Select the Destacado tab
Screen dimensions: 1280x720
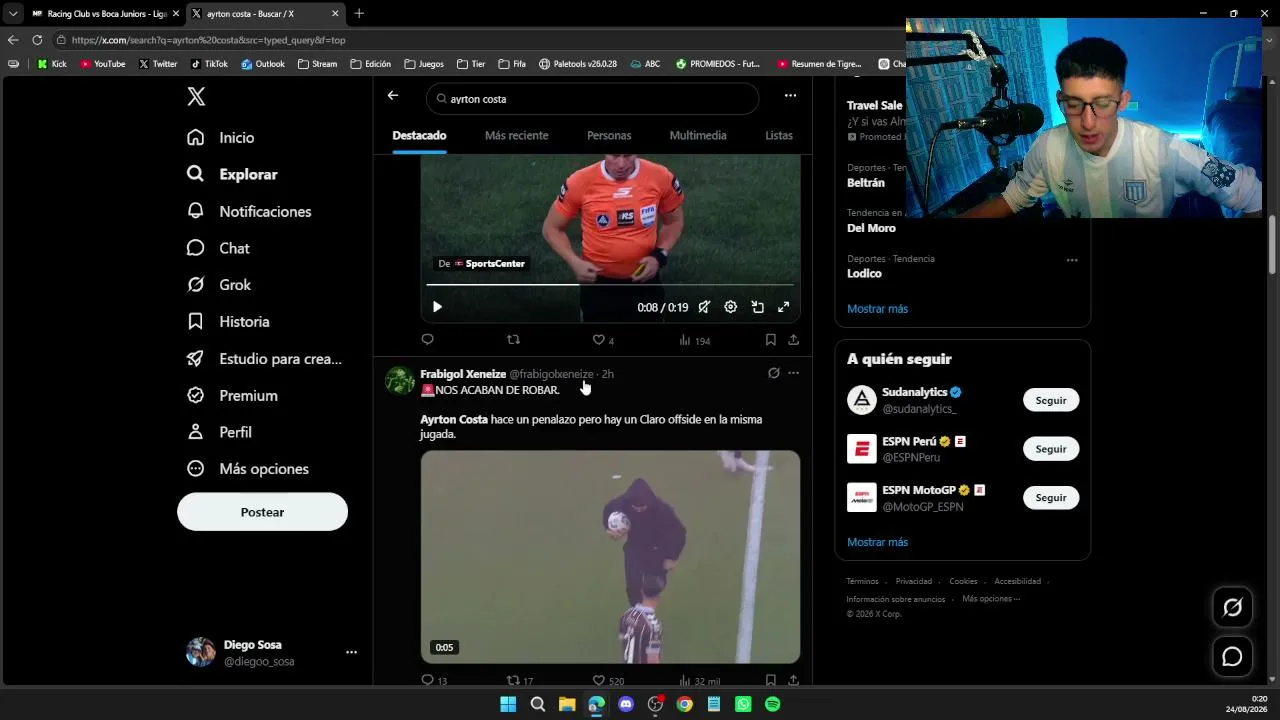pos(419,135)
